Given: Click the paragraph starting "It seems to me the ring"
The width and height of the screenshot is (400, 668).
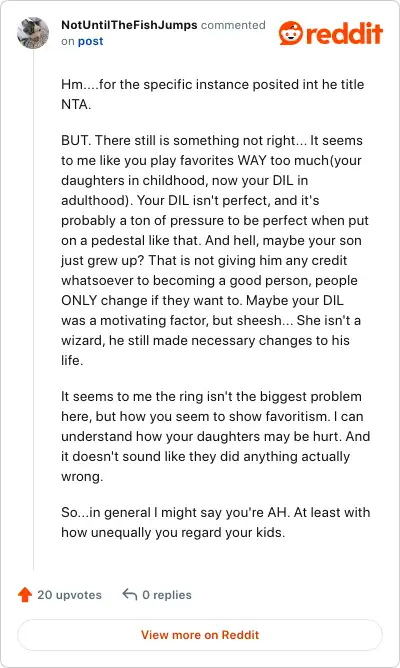Looking at the screenshot, I should coord(215,436).
